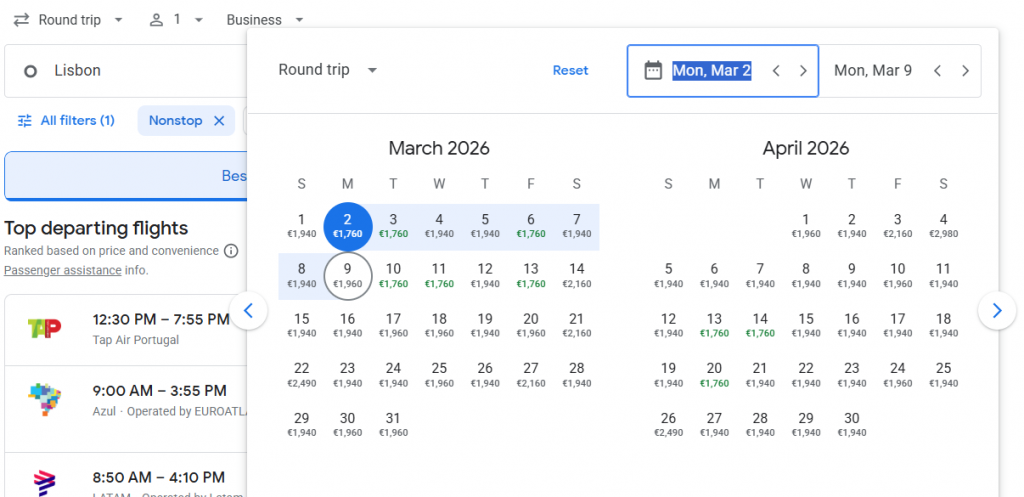This screenshot has width=1024, height=497.
Task: Select March 22 priced €2,490
Action: [302, 375]
